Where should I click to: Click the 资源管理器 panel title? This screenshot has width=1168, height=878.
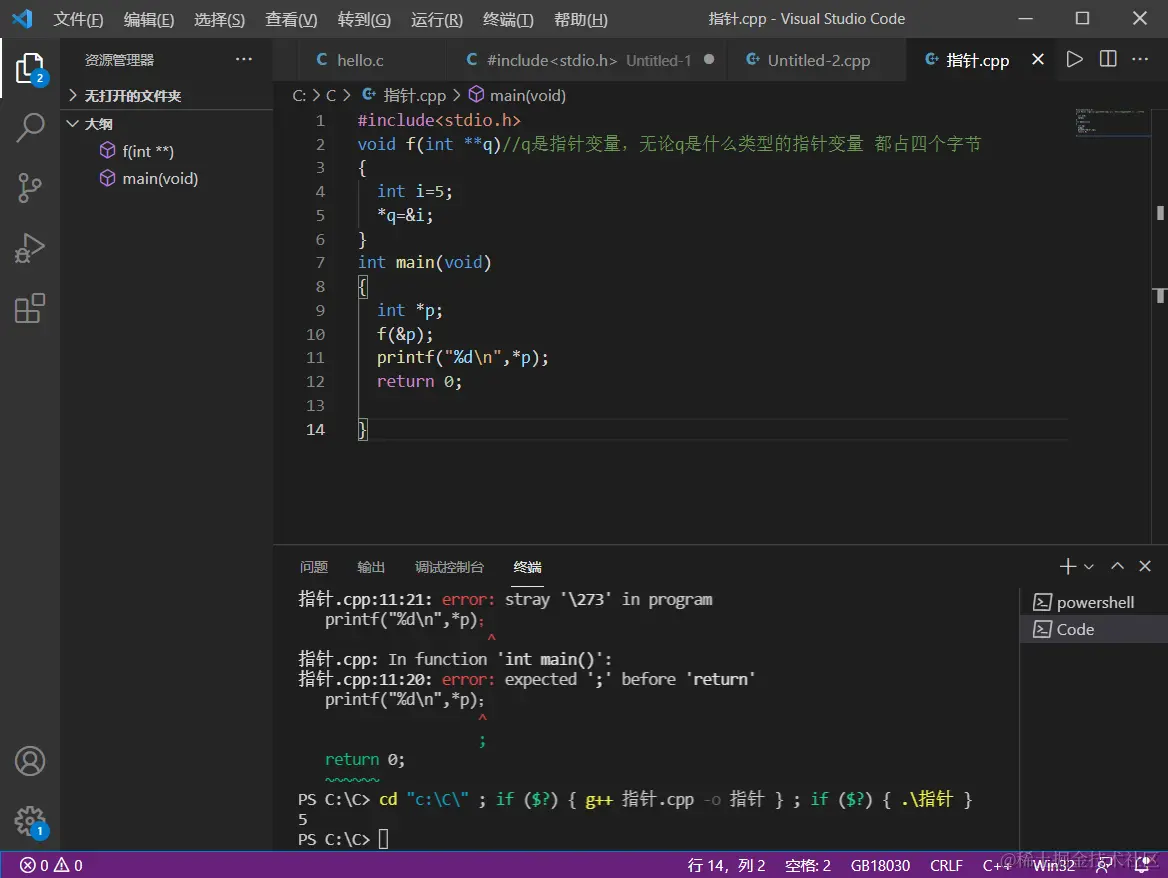coord(119,60)
